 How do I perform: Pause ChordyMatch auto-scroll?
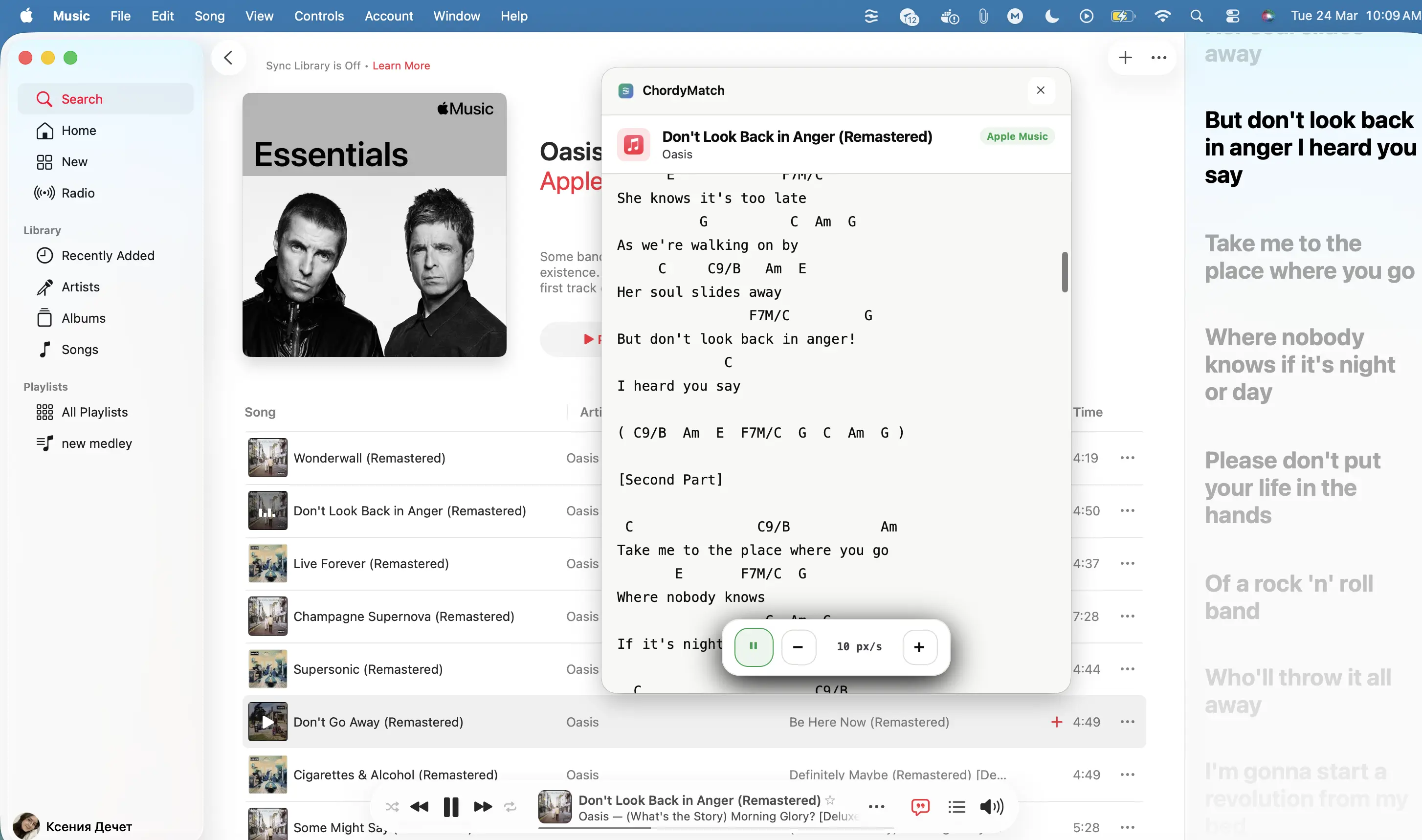point(754,646)
